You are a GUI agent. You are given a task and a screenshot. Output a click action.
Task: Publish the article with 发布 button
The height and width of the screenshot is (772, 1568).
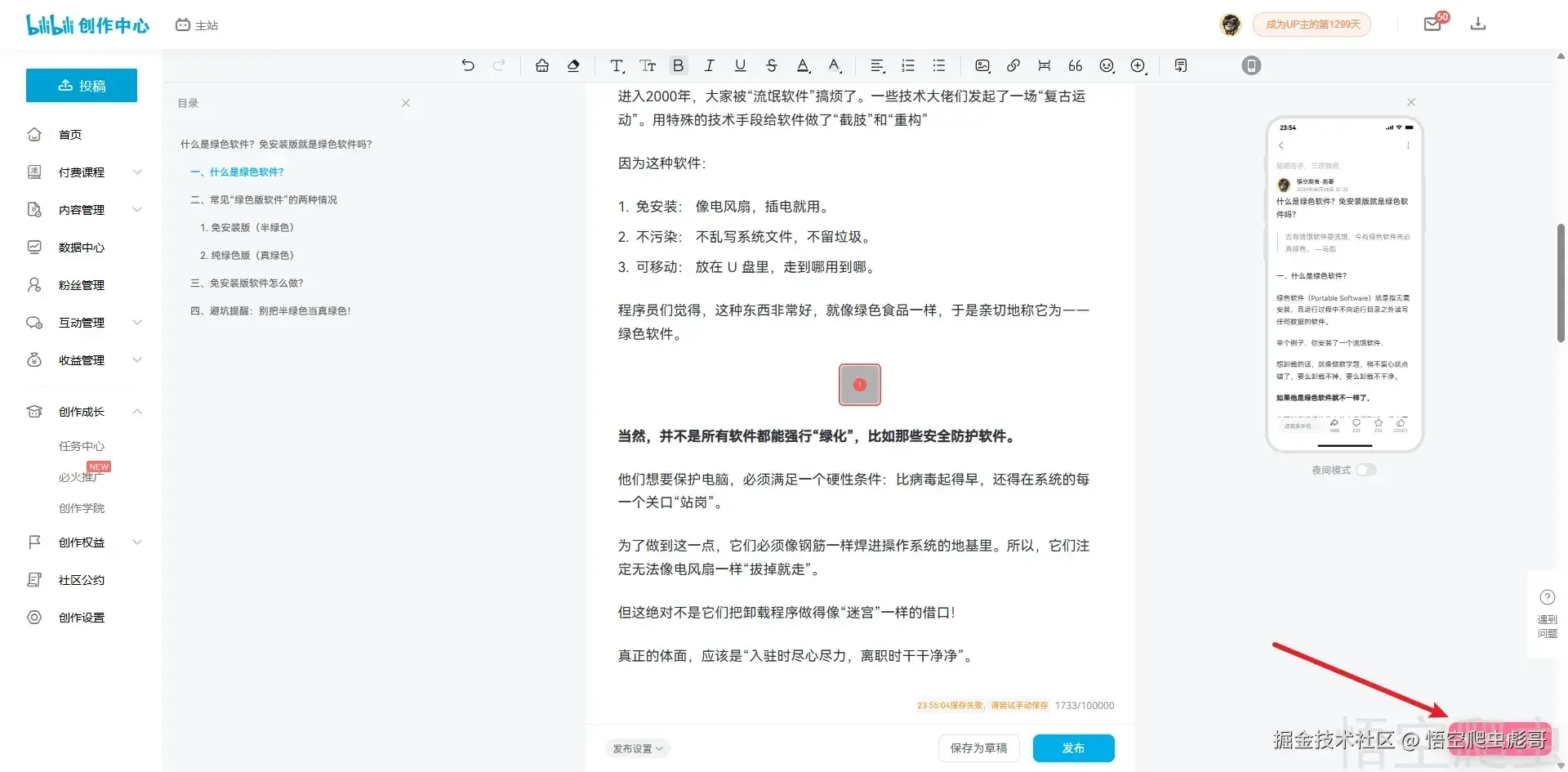click(x=1073, y=748)
